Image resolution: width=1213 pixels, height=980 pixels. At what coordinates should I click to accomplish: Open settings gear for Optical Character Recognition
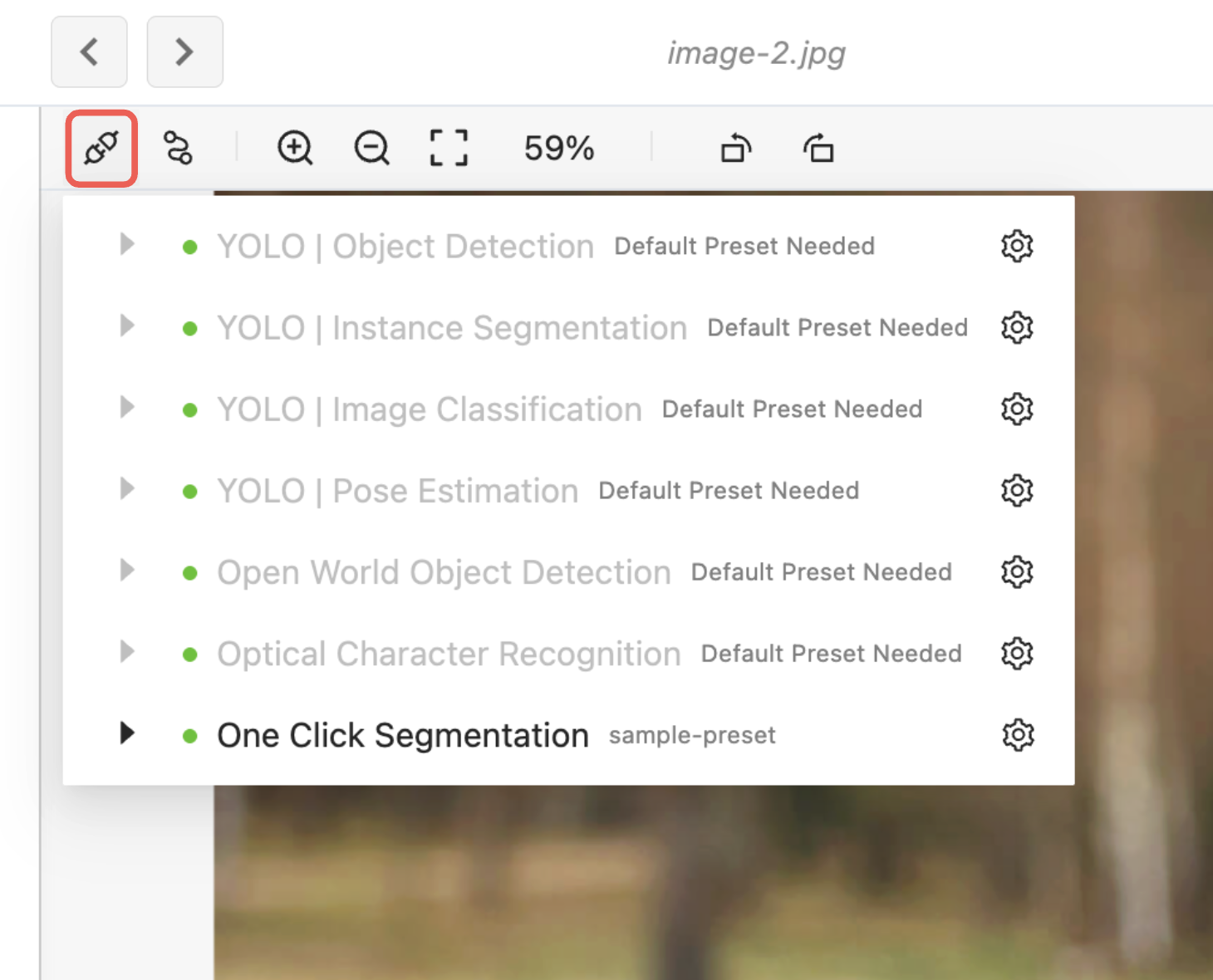pos(1017,654)
